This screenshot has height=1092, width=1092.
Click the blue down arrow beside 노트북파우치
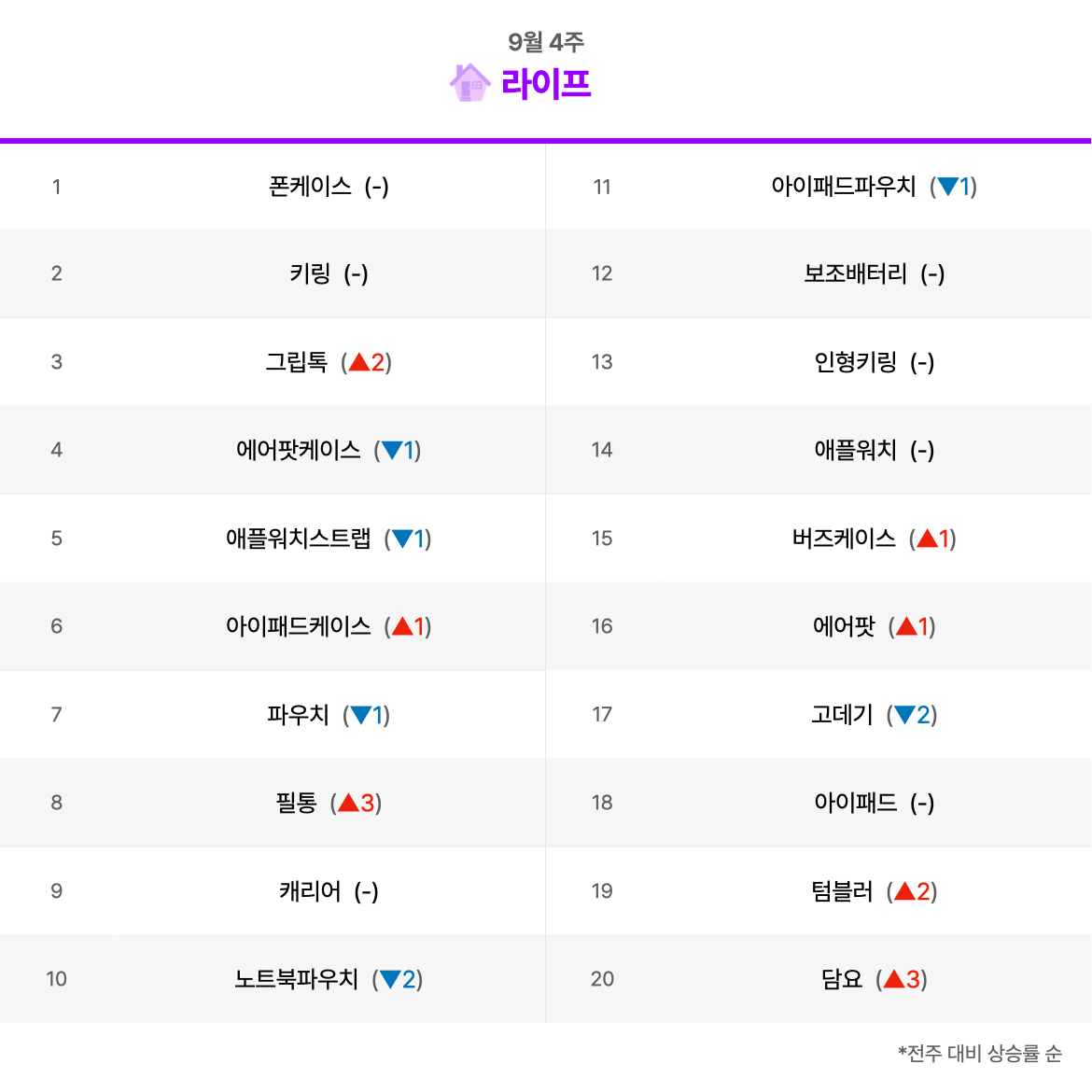pos(390,979)
